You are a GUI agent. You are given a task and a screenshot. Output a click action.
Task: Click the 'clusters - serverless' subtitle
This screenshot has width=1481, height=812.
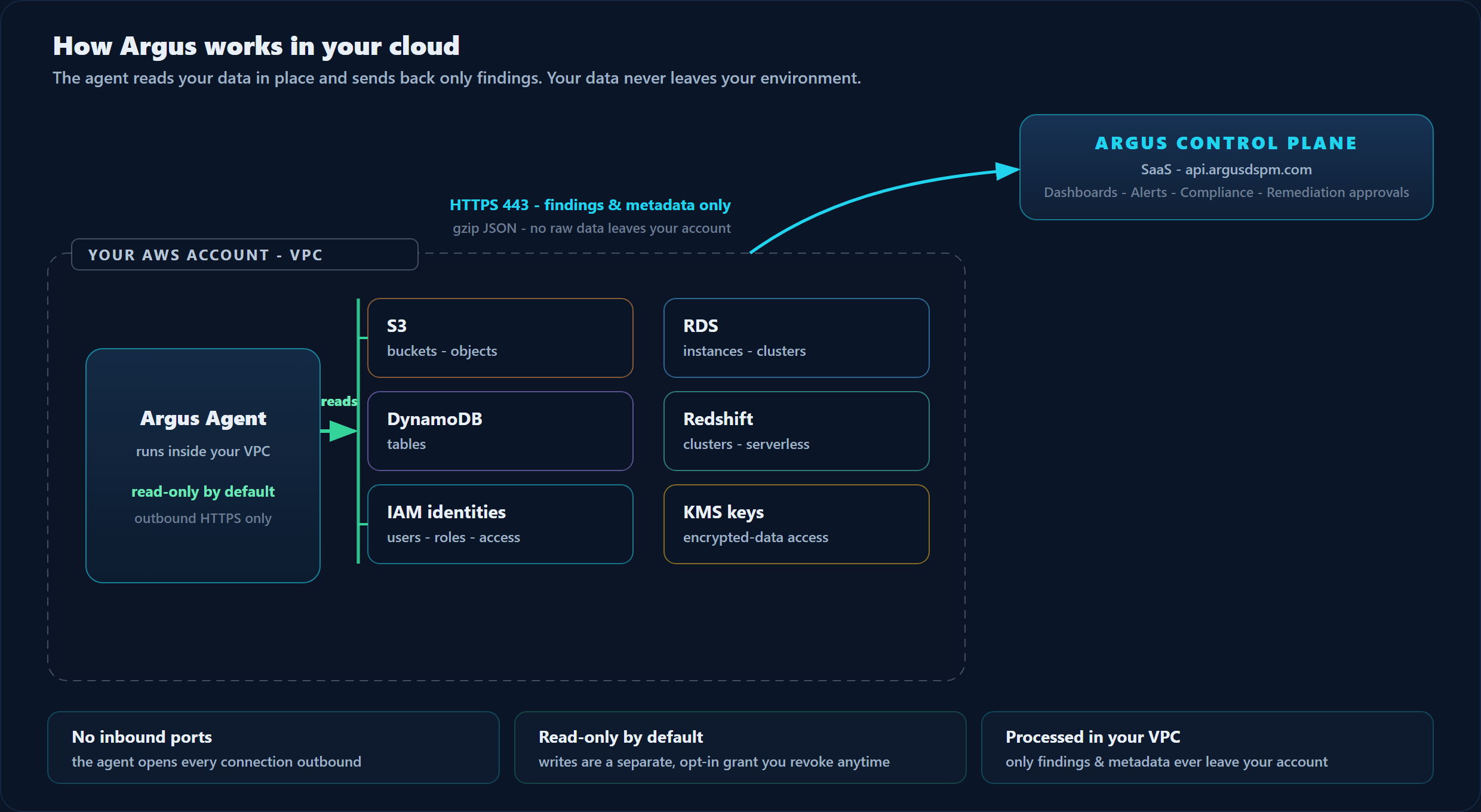tap(746, 444)
